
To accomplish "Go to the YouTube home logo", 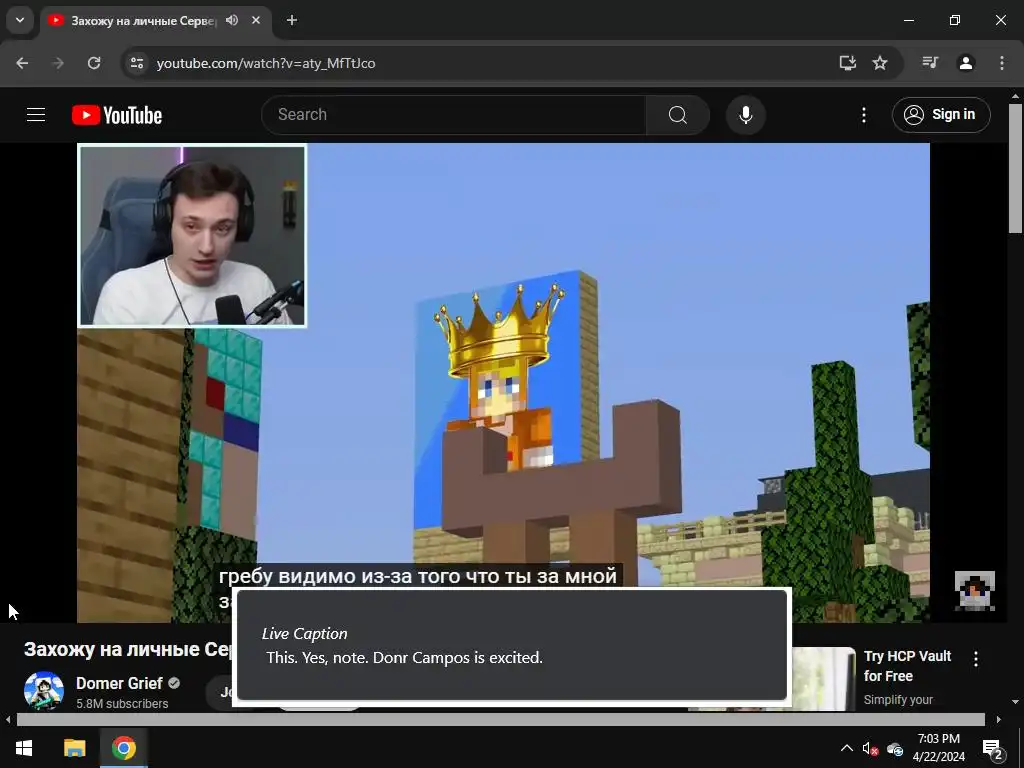I will [x=117, y=115].
